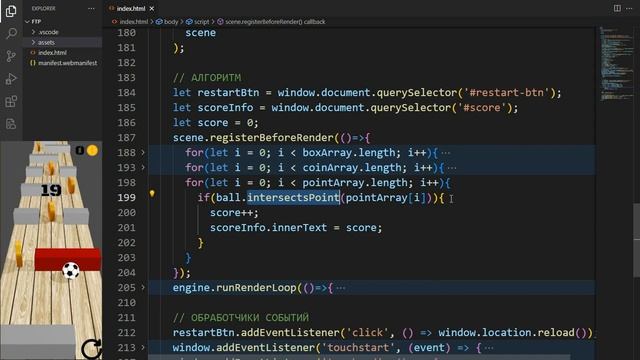The height and width of the screenshot is (360, 640).
Task: Open editor more actions menu
Action: pos(629,8)
